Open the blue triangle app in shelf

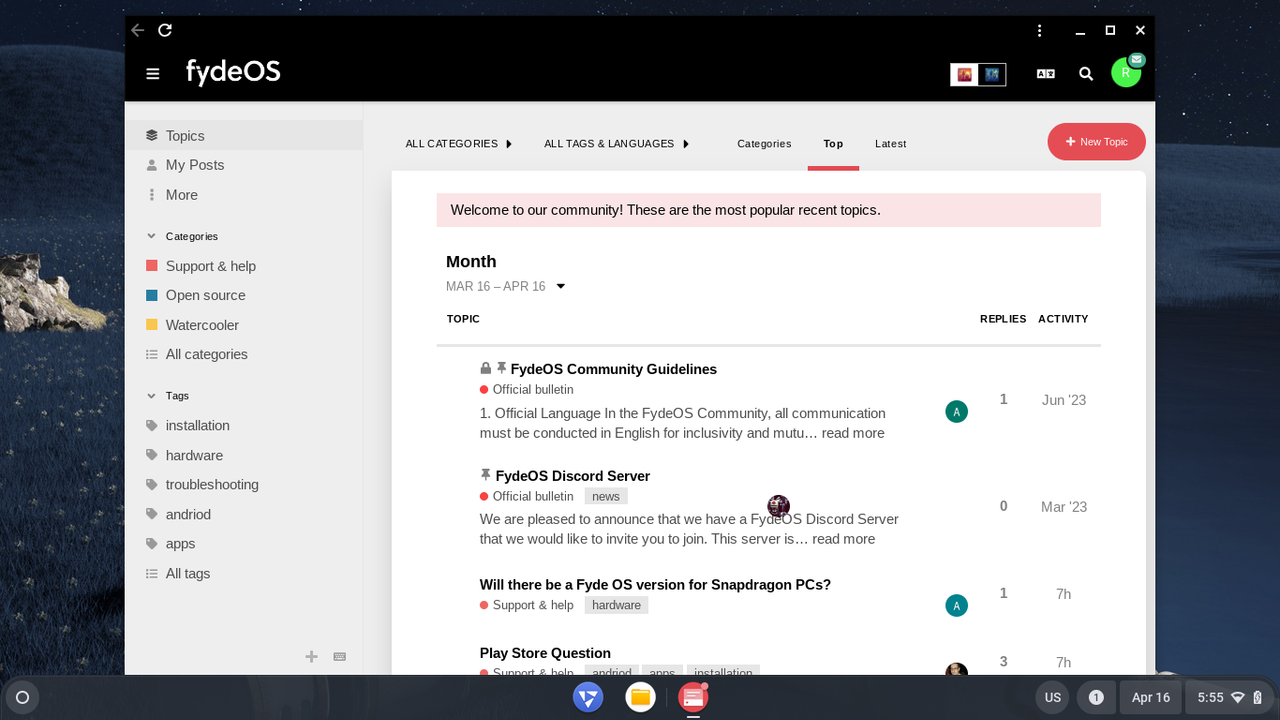click(588, 697)
